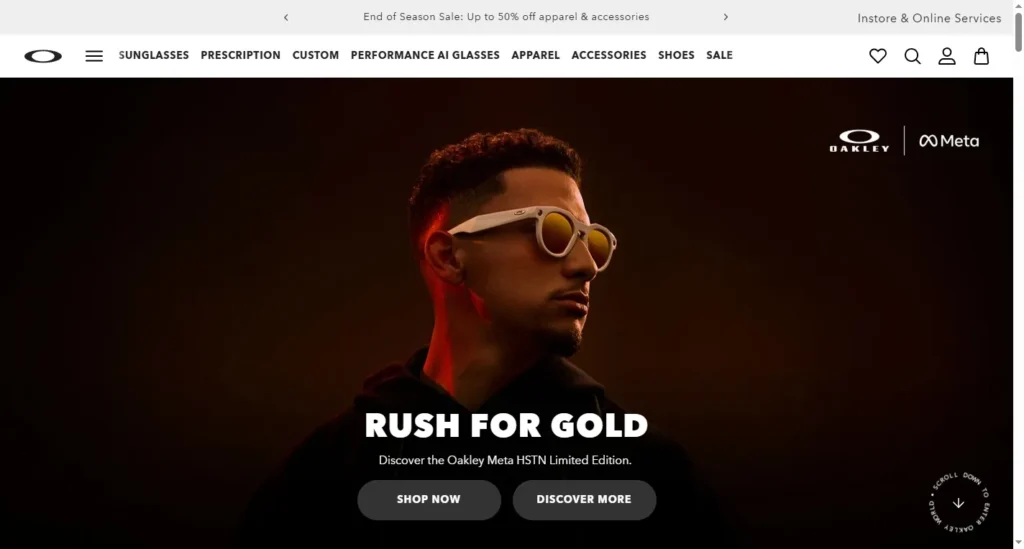Image resolution: width=1024 pixels, height=549 pixels.
Task: Open Performance AI Glasses menu
Action: click(x=425, y=55)
